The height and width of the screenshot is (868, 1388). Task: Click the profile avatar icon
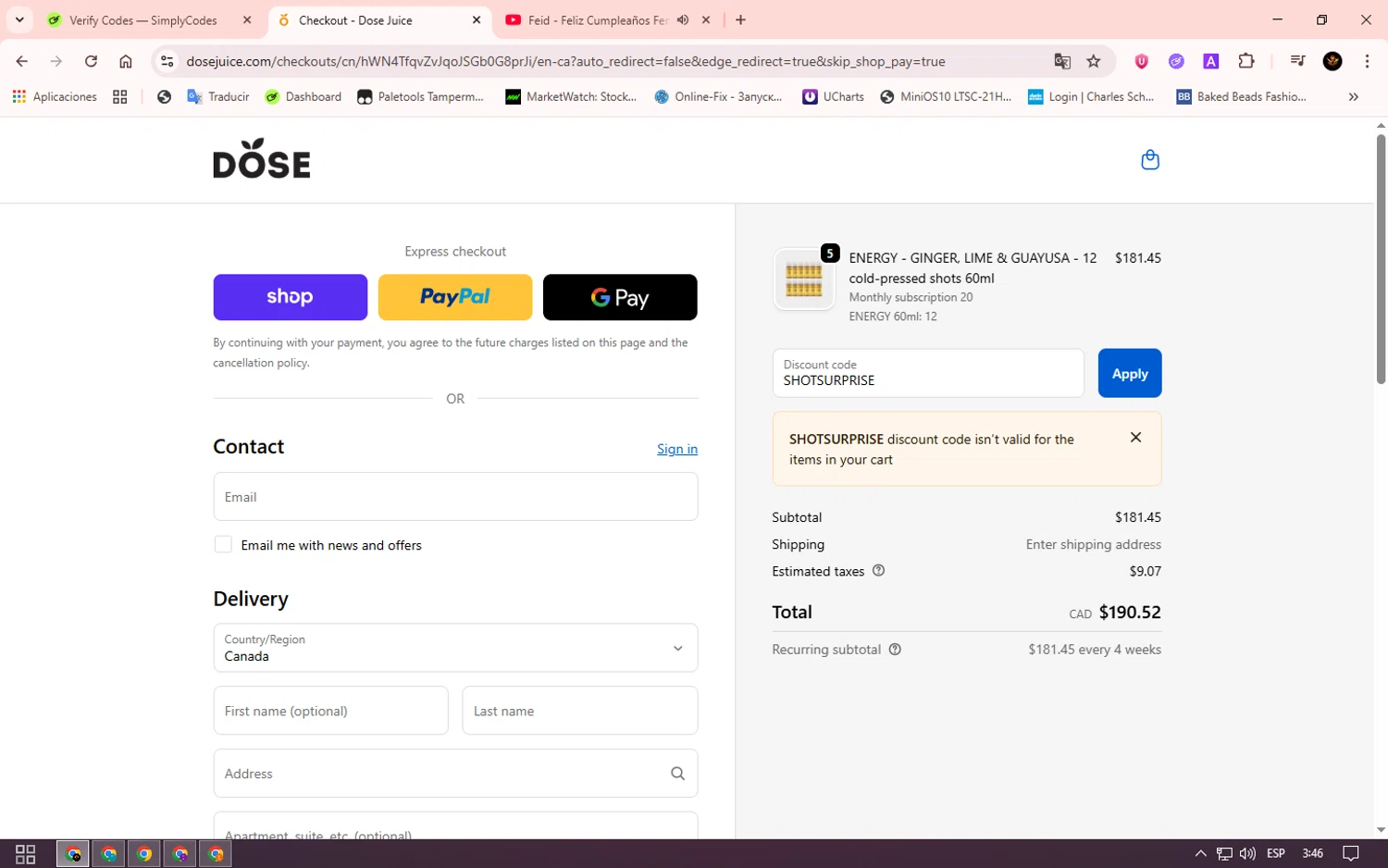point(1332,61)
